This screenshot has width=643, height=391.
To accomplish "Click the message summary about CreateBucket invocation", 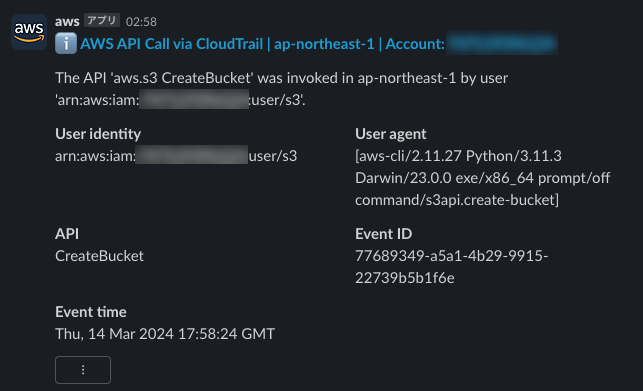I will [x=281, y=89].
